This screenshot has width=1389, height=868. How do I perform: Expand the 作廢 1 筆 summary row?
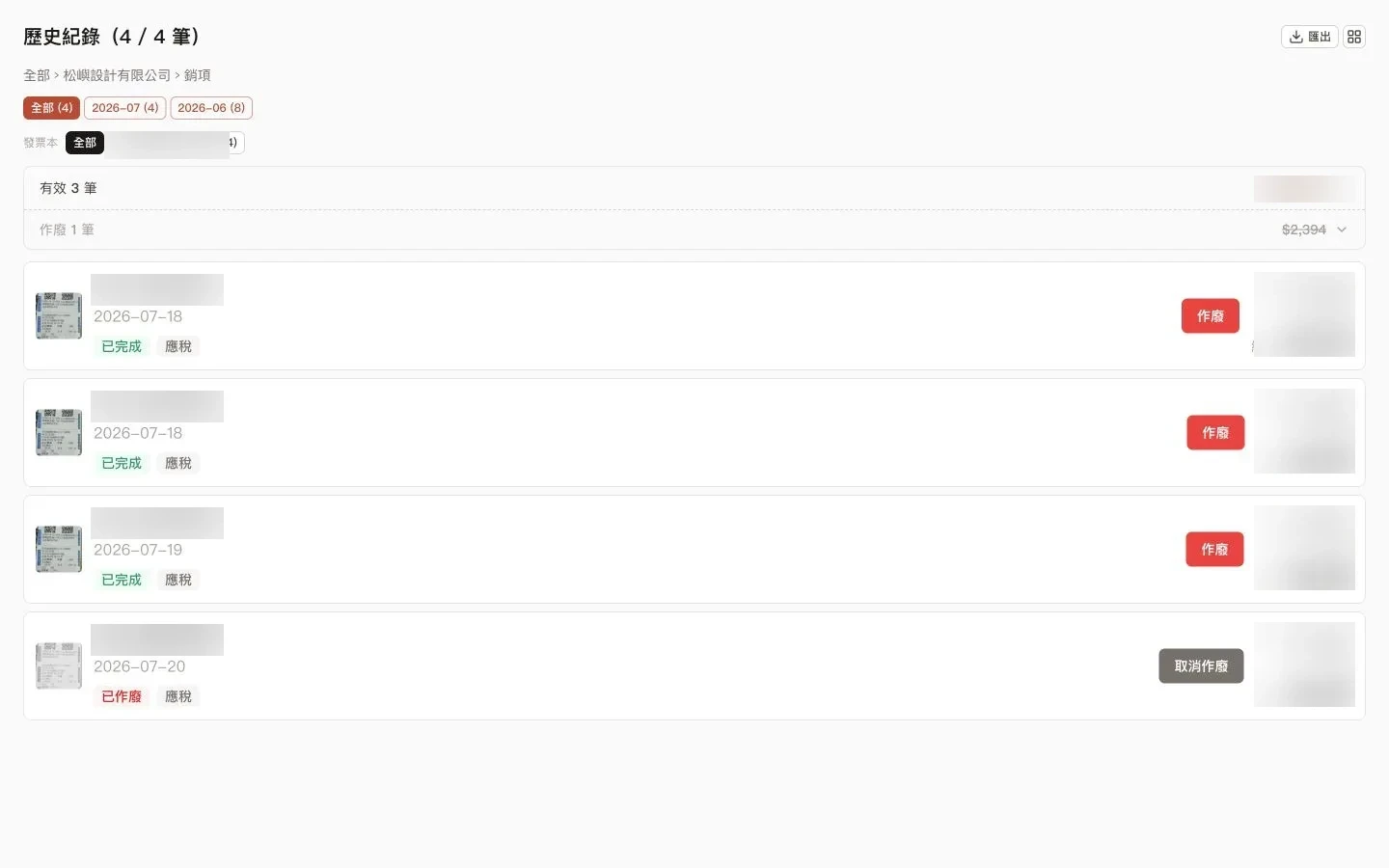(x=694, y=230)
